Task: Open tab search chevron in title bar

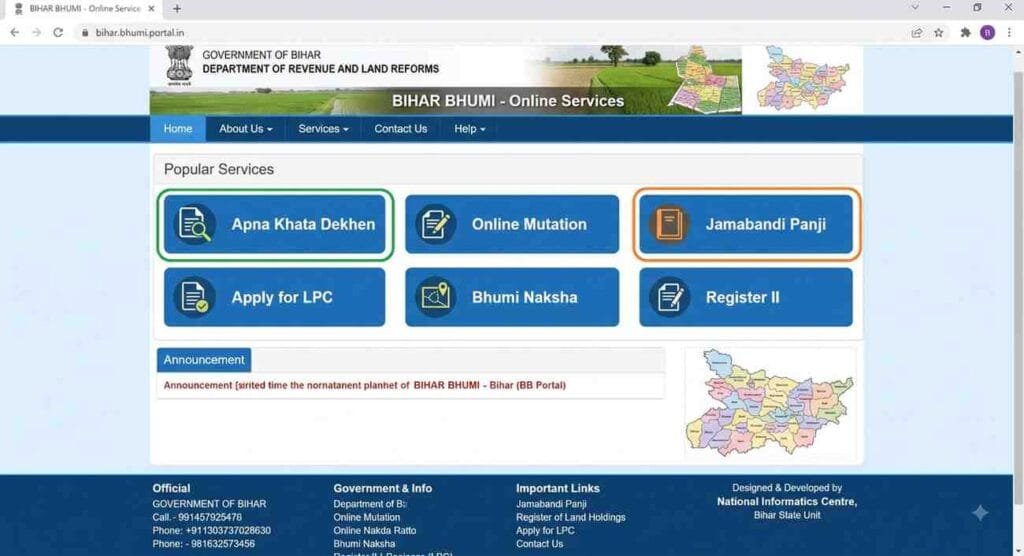Action: (915, 8)
